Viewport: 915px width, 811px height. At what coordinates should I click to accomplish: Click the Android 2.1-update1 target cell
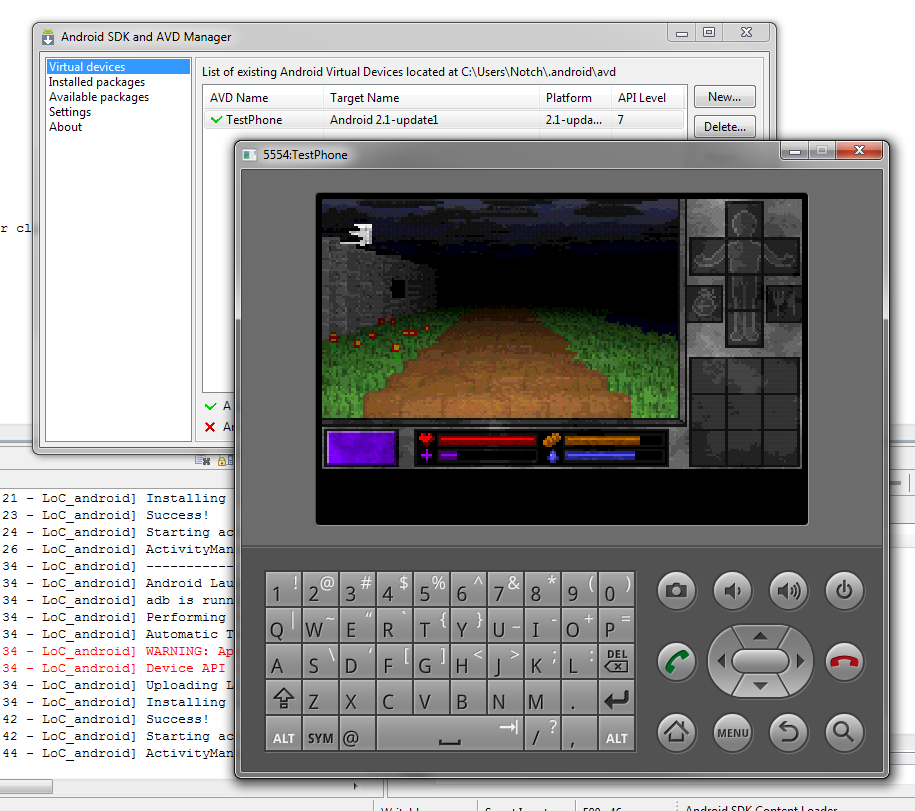pyautogui.click(x=384, y=120)
